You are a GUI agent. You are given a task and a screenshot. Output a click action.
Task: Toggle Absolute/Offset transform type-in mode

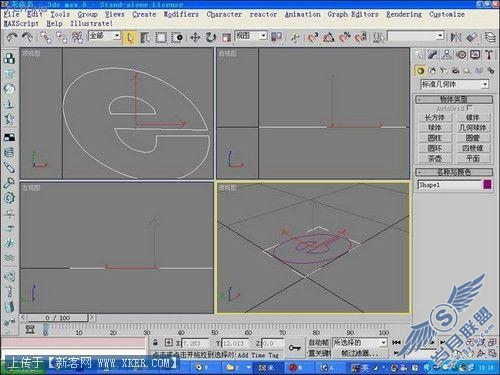coord(169,342)
